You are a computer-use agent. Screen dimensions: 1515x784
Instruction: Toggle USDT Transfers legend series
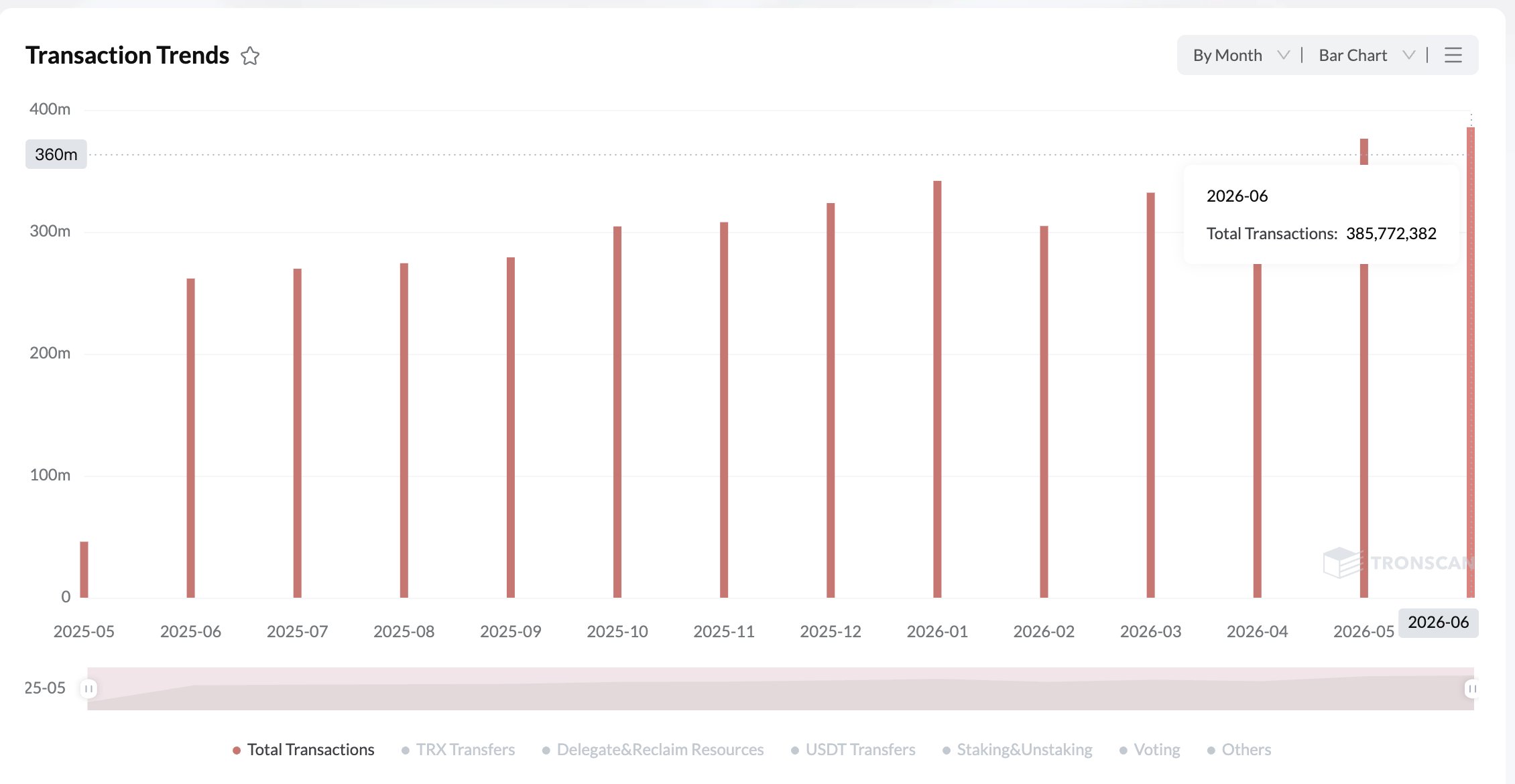(853, 750)
